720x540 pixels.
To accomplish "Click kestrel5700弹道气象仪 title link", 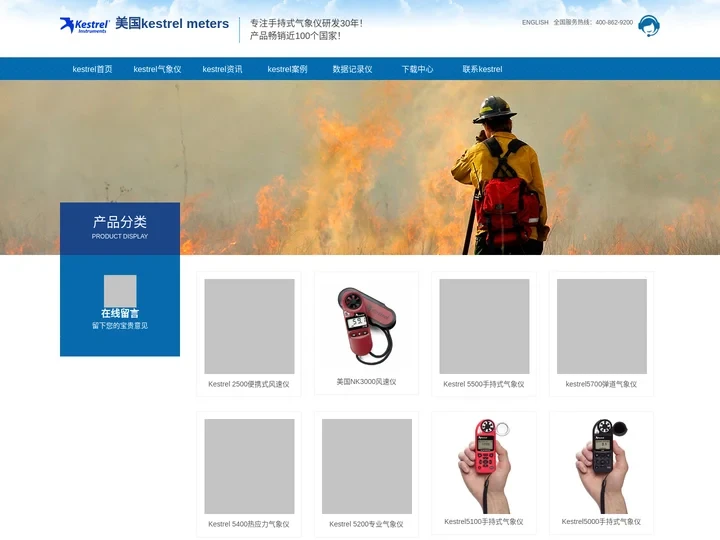I will (x=602, y=384).
